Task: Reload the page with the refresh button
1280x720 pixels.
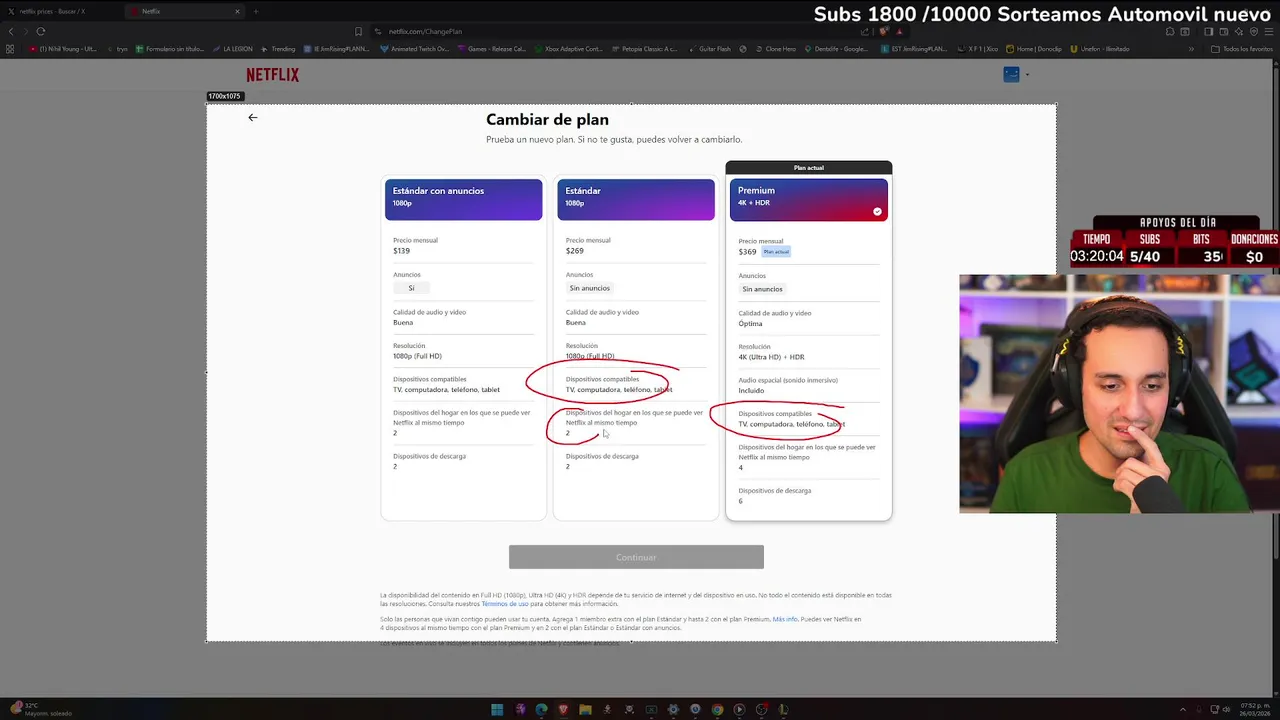Action: pyautogui.click(x=40, y=31)
